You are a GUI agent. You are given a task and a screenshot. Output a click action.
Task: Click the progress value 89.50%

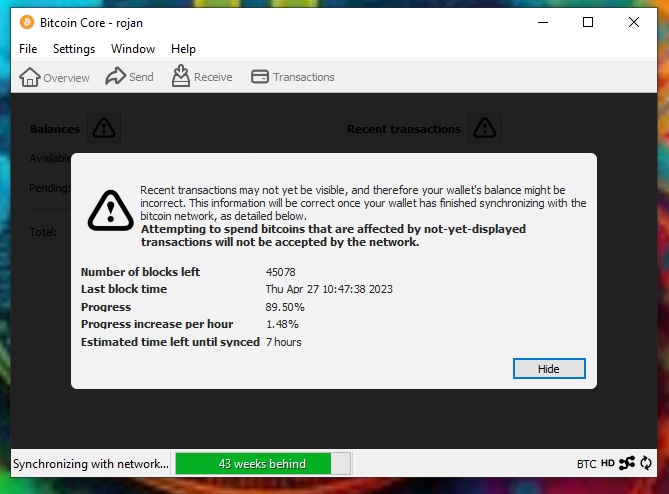pos(285,307)
